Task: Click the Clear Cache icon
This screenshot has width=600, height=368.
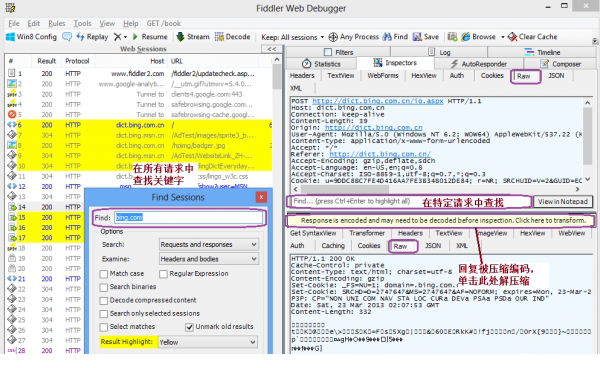Action: pos(512,37)
